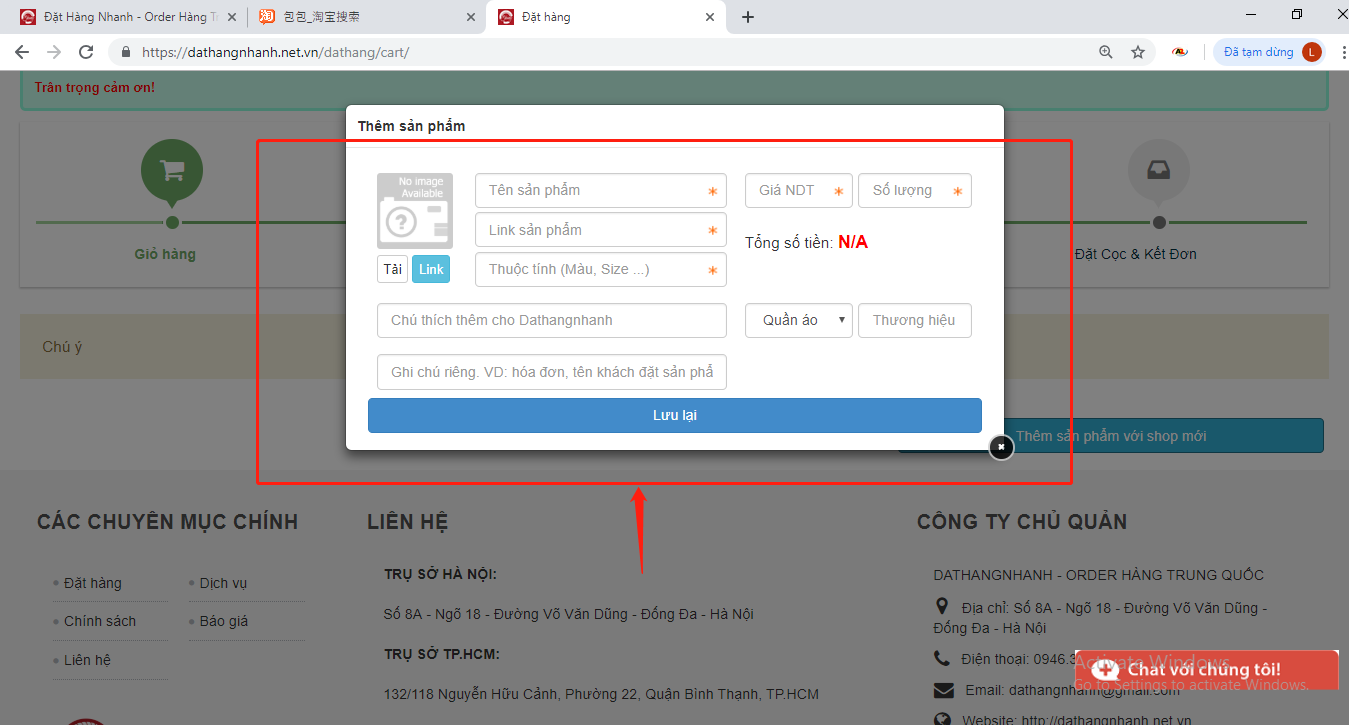
Task: Open the Báo giá footer link
Action: pos(224,621)
